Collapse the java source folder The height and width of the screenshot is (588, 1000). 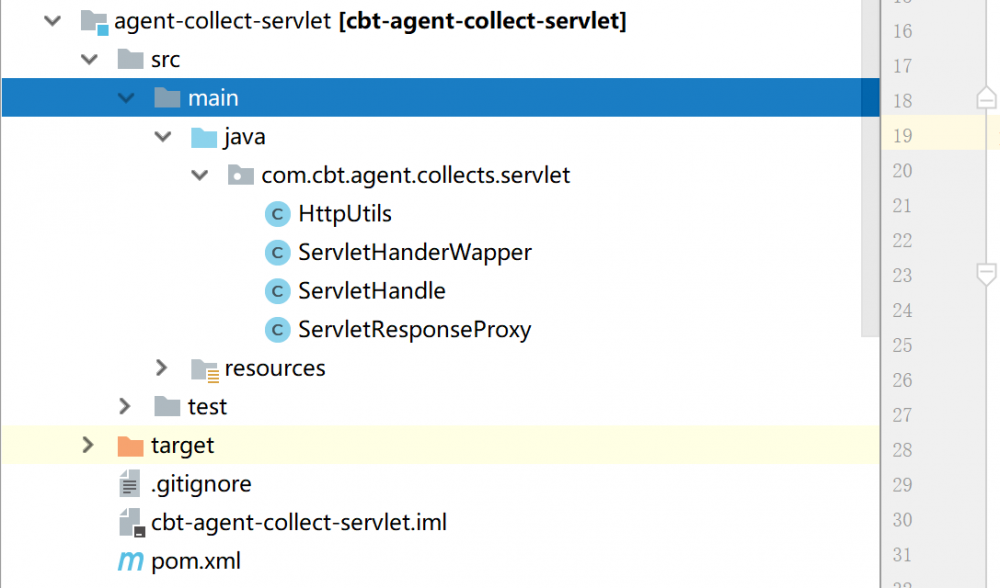[x=163, y=137]
